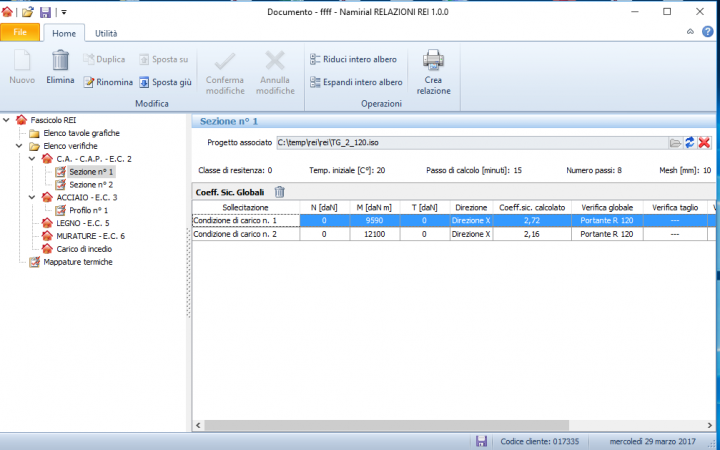Open quick access toolbar customize dropdown
The width and height of the screenshot is (720, 450).
click(x=64, y=12)
